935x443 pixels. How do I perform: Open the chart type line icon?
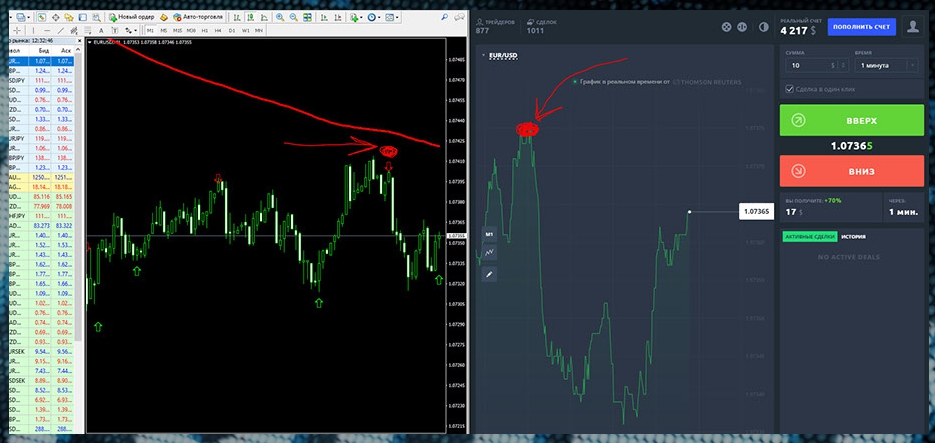[490, 253]
